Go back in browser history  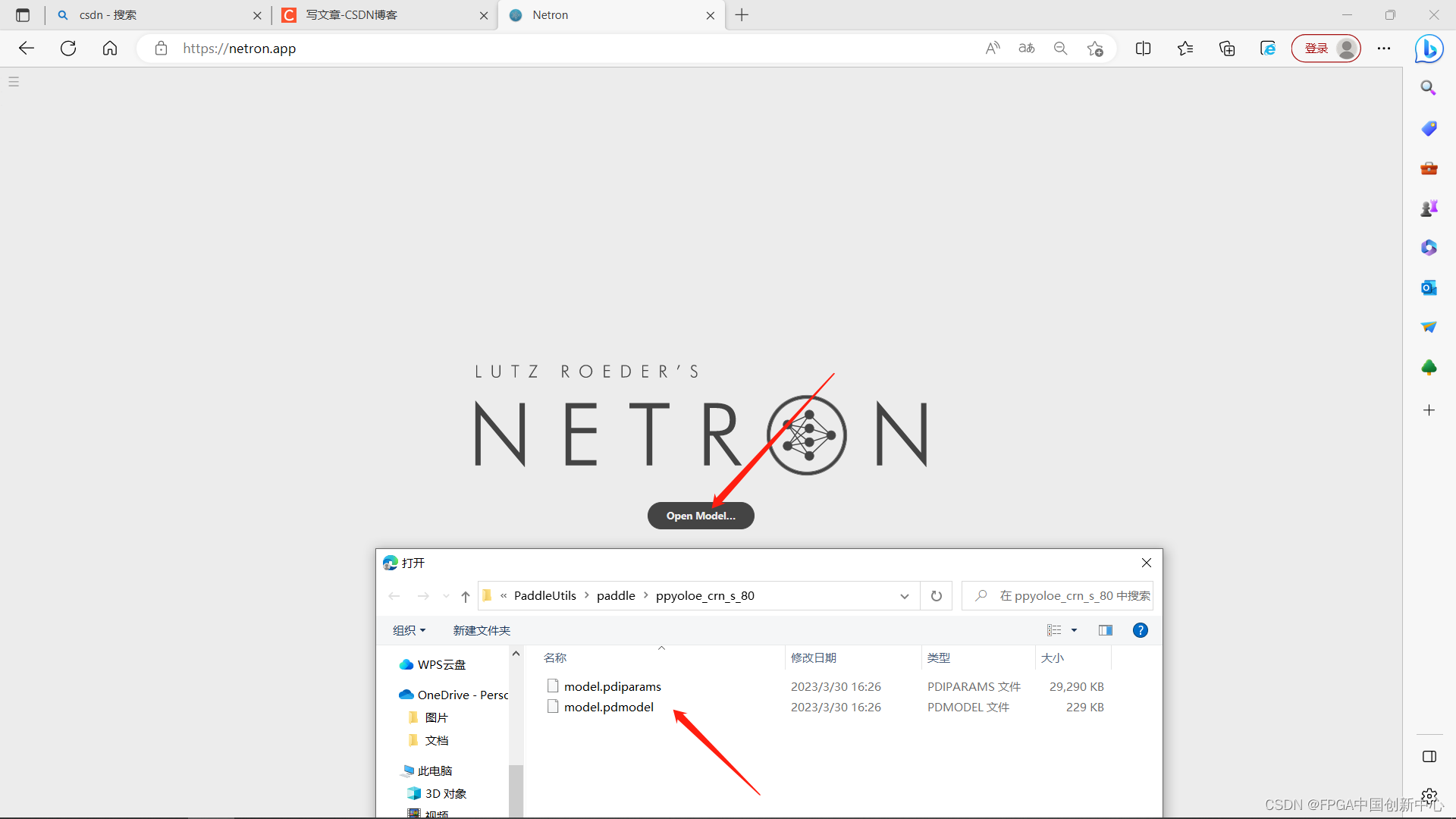[27, 49]
